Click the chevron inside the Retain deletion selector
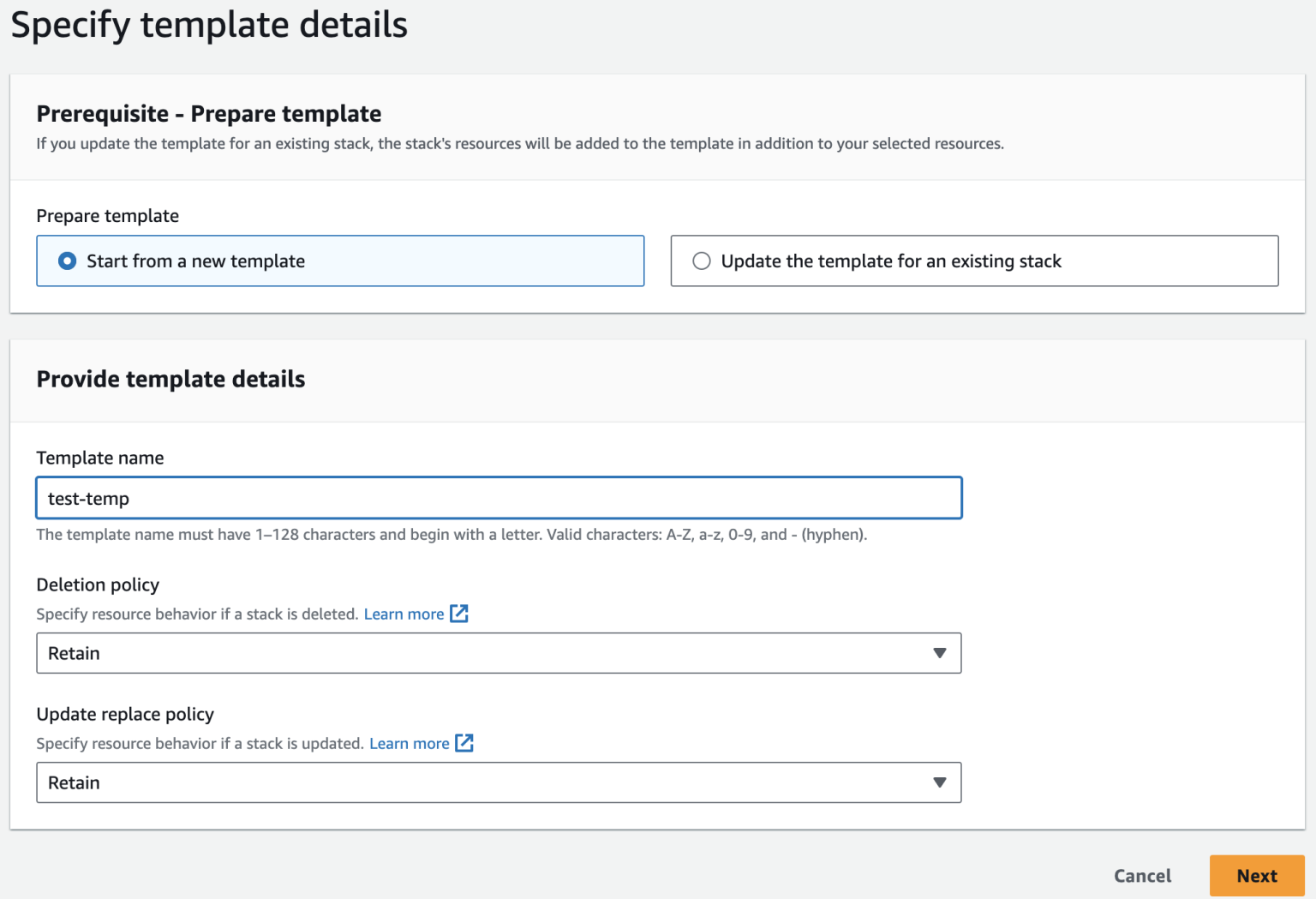The height and width of the screenshot is (899, 1316). [940, 653]
